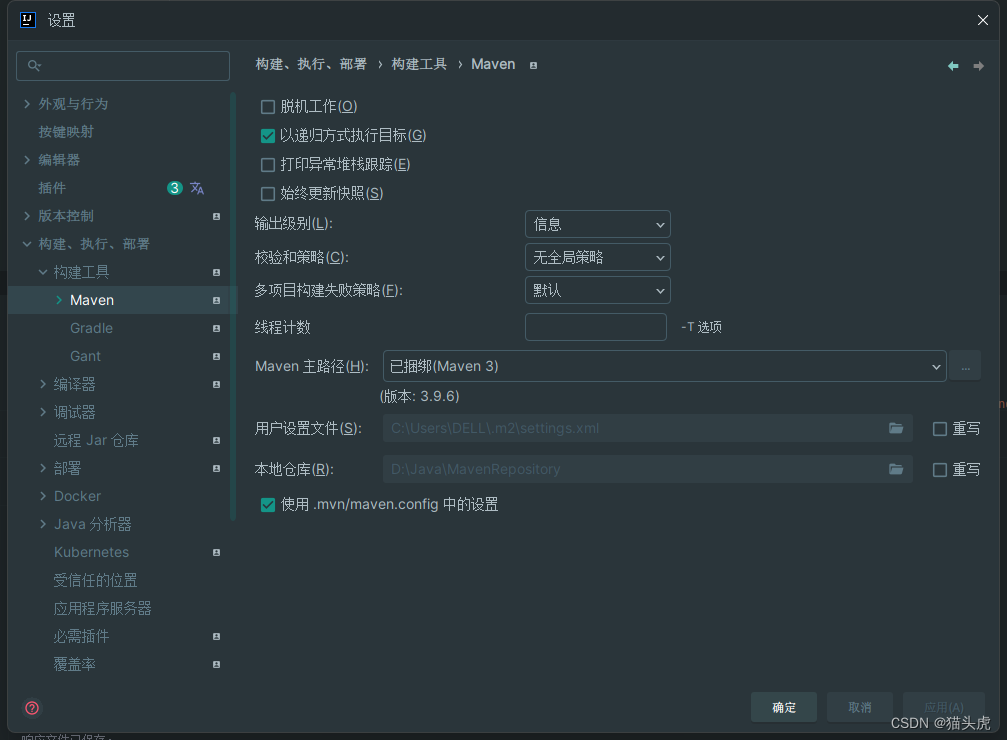Click the forward navigation arrow
This screenshot has width=1007, height=740.
[978, 66]
